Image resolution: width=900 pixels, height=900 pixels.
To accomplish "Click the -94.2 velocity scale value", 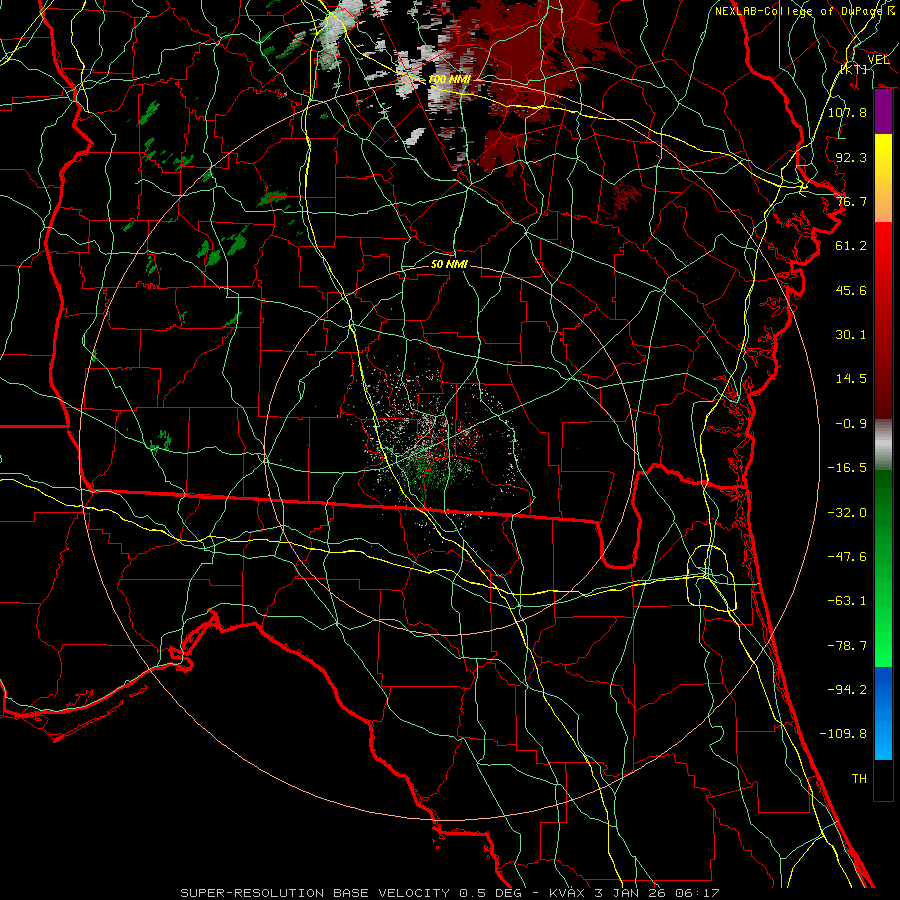I will click(847, 690).
